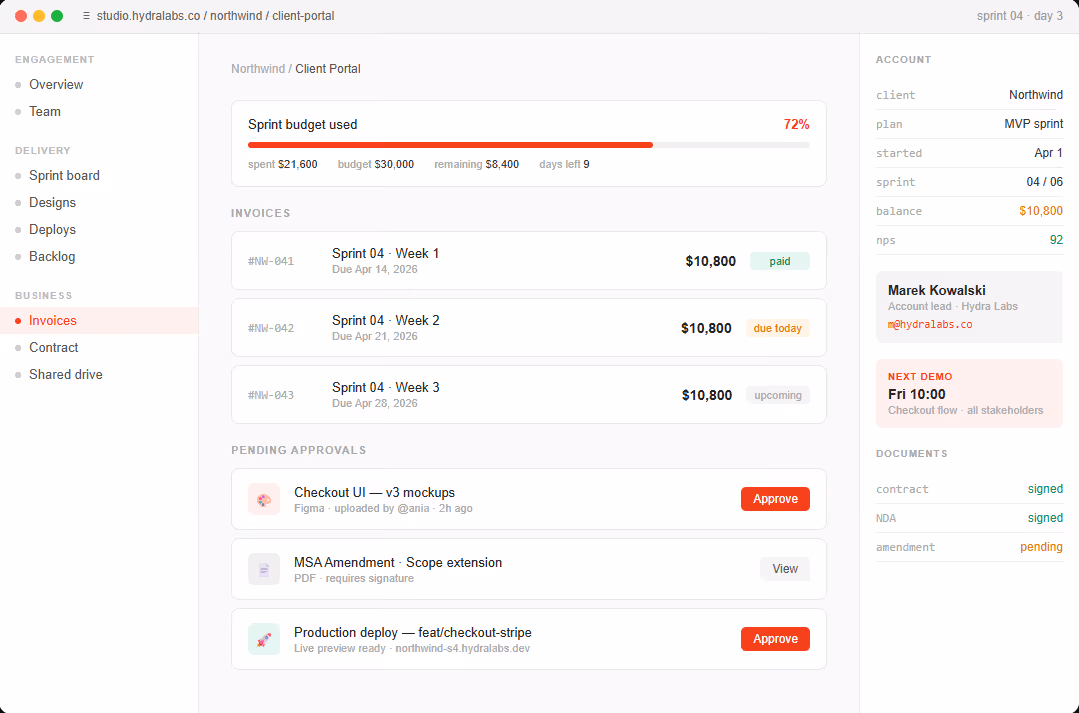Go to Sprint board in sidebar
Viewport: 1079px width, 713px height.
[99, 175]
